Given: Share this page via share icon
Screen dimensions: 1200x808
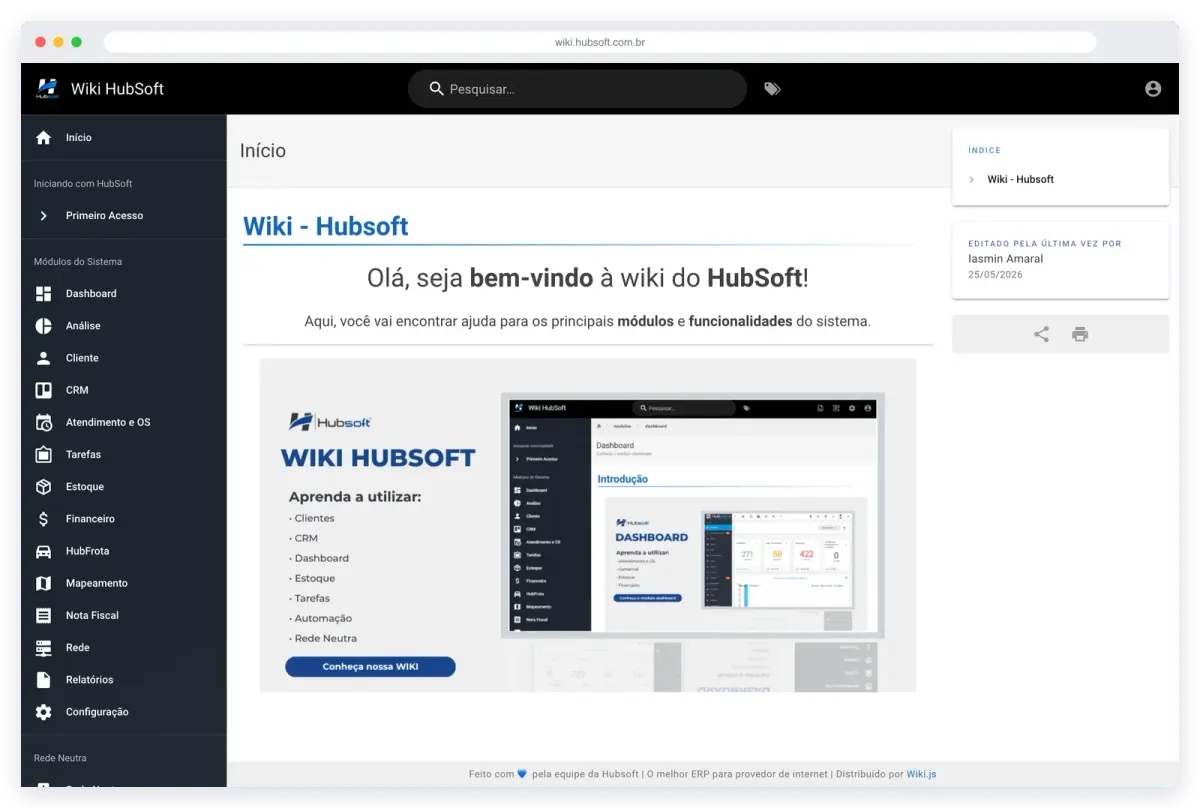Looking at the screenshot, I should [x=1041, y=334].
